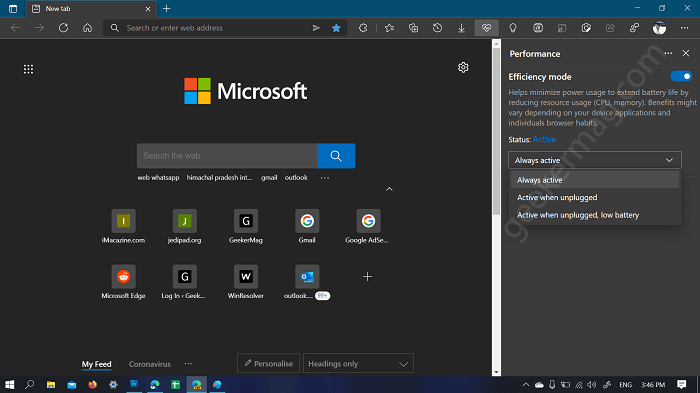Open History clock icon
This screenshot has width=700, height=393.
(438, 28)
